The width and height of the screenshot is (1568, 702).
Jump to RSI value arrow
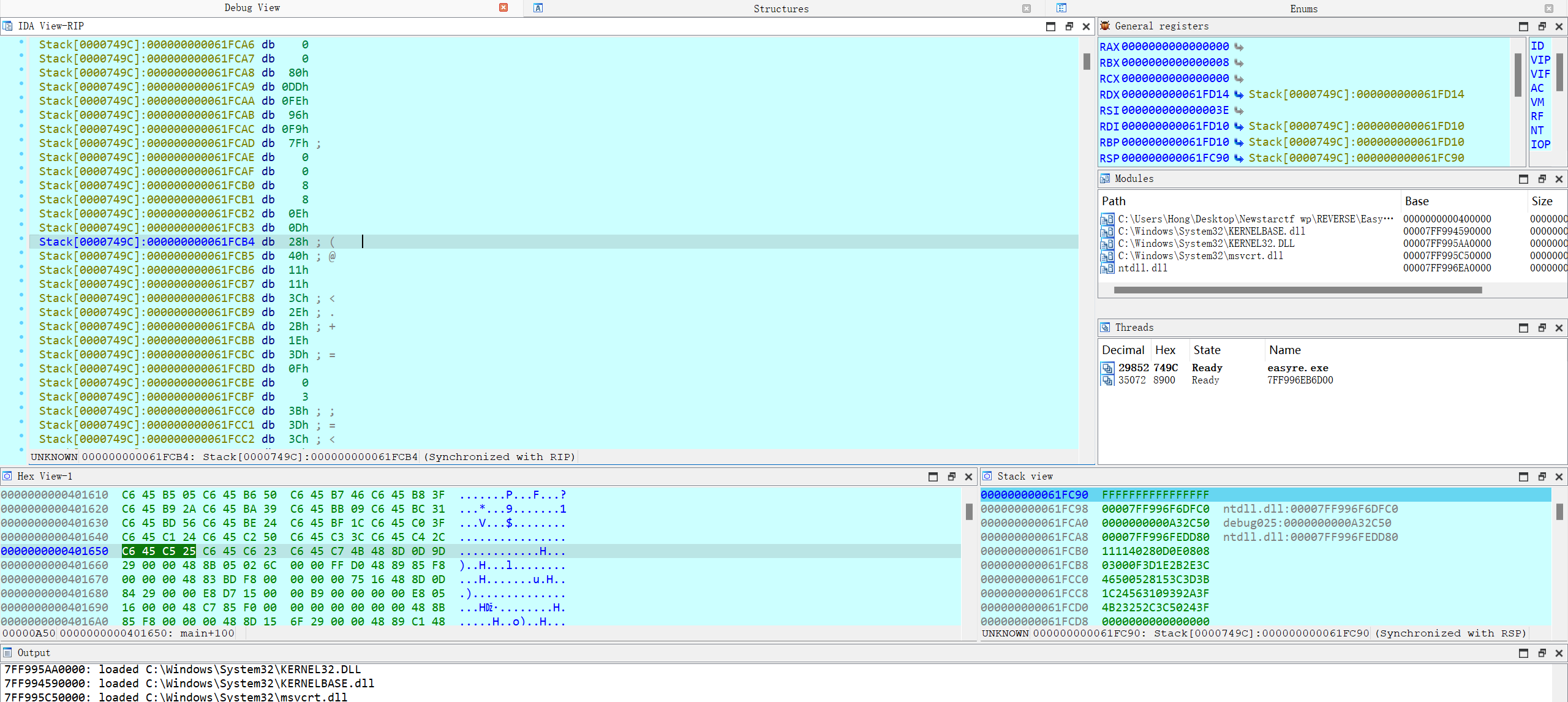coord(1238,110)
